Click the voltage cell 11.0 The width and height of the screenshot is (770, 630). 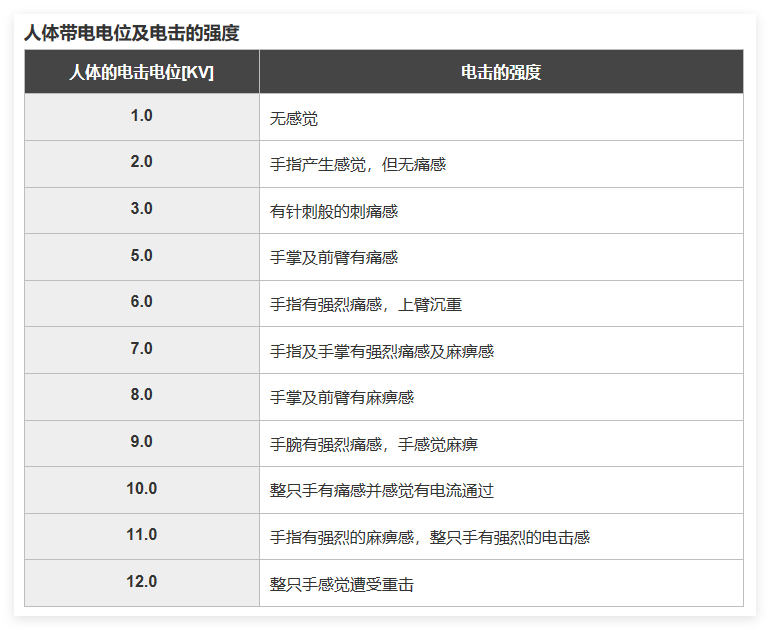point(141,536)
